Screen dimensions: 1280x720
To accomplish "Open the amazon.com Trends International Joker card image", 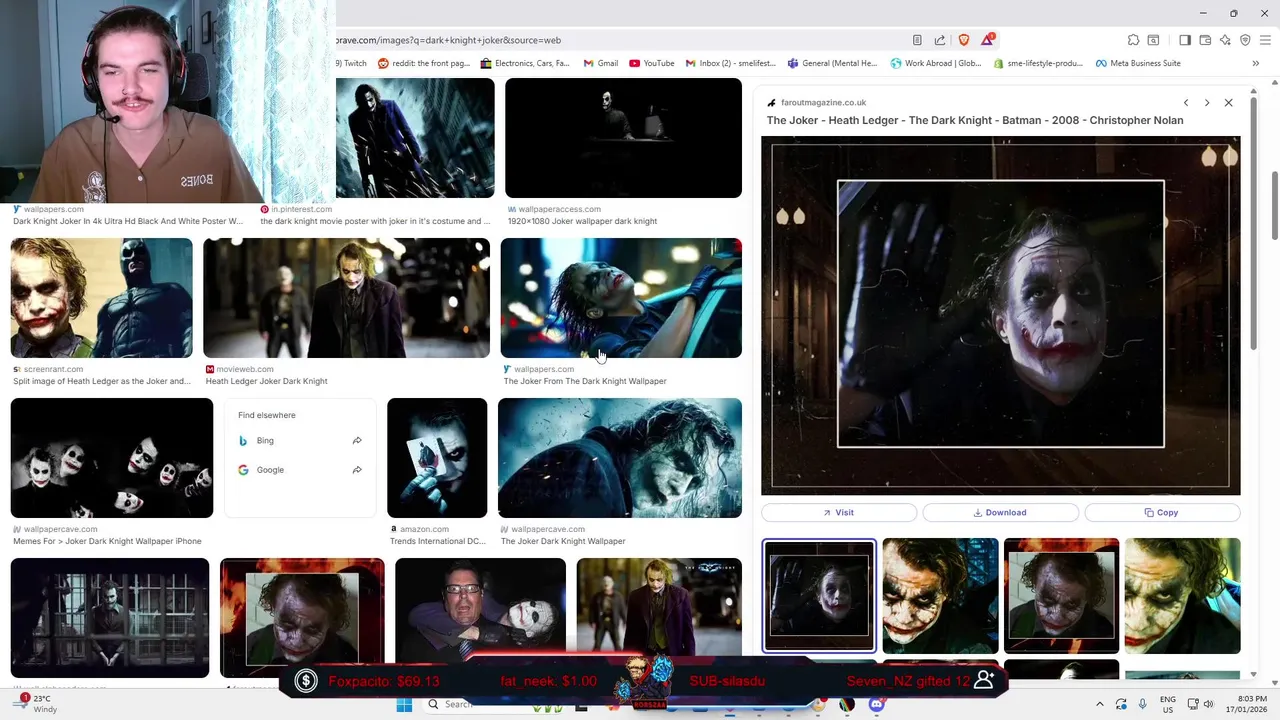I will click(437, 458).
